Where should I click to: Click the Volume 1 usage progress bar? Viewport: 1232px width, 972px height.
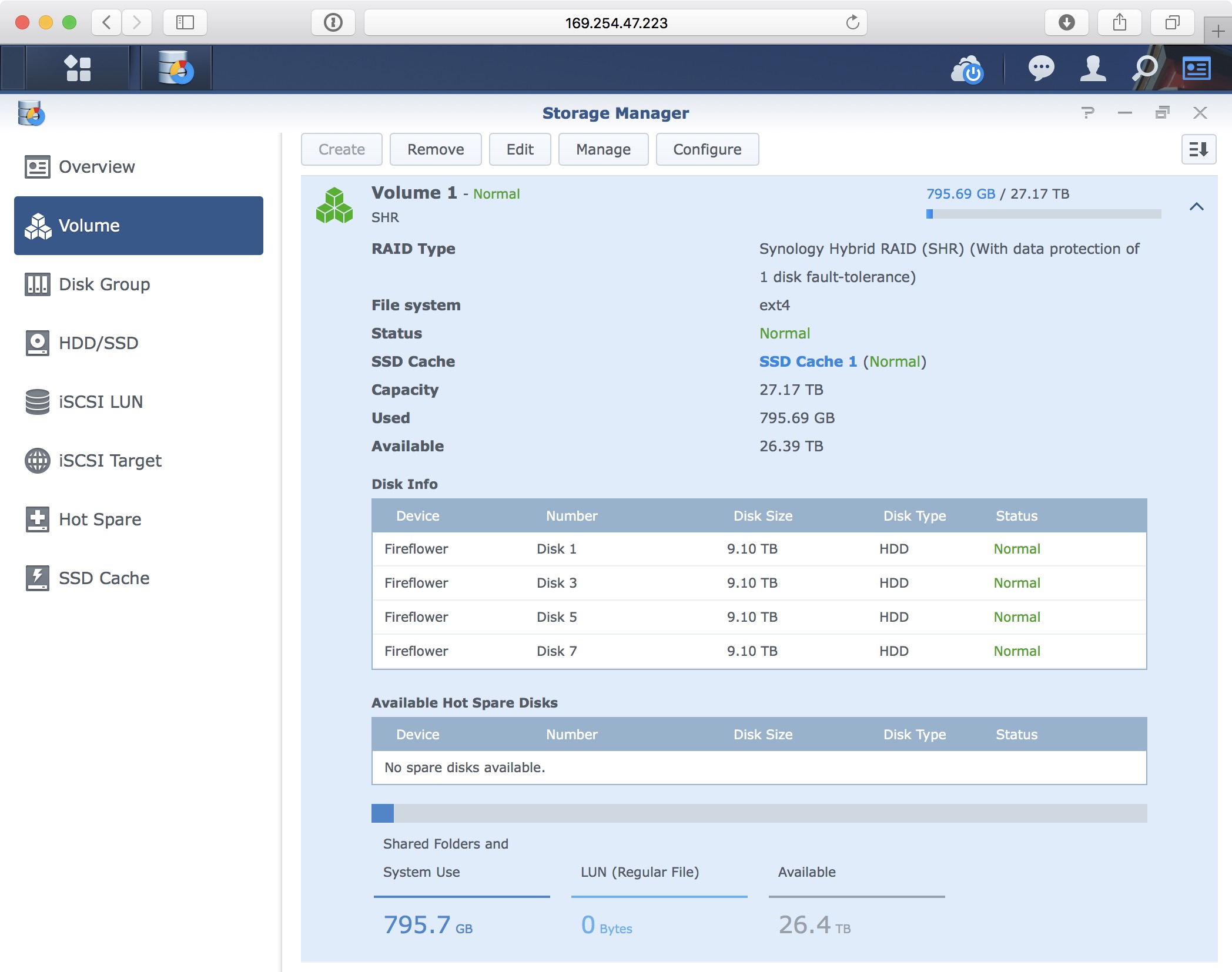click(1043, 214)
